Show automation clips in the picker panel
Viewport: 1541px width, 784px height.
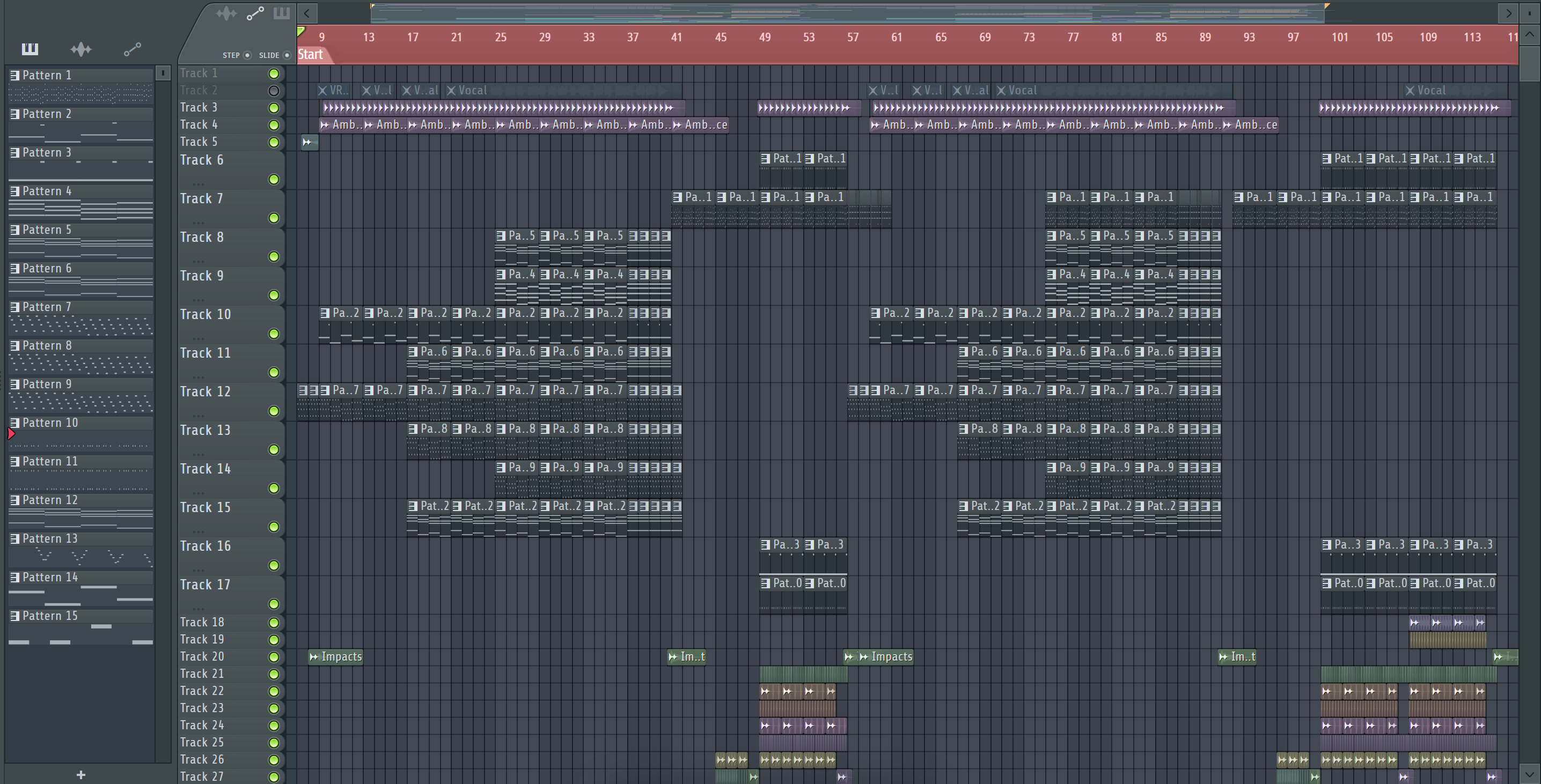coord(132,49)
